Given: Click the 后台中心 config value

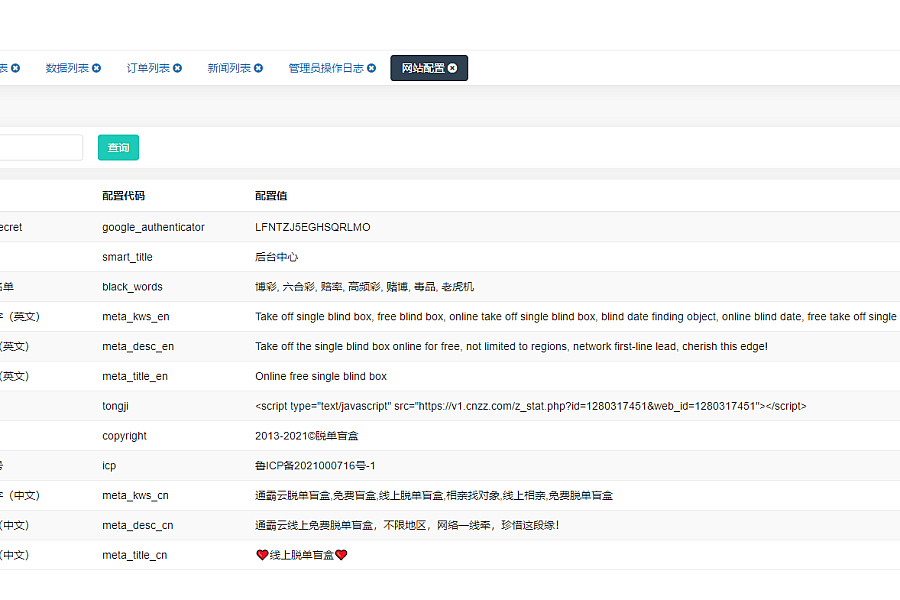Looking at the screenshot, I should point(277,257).
